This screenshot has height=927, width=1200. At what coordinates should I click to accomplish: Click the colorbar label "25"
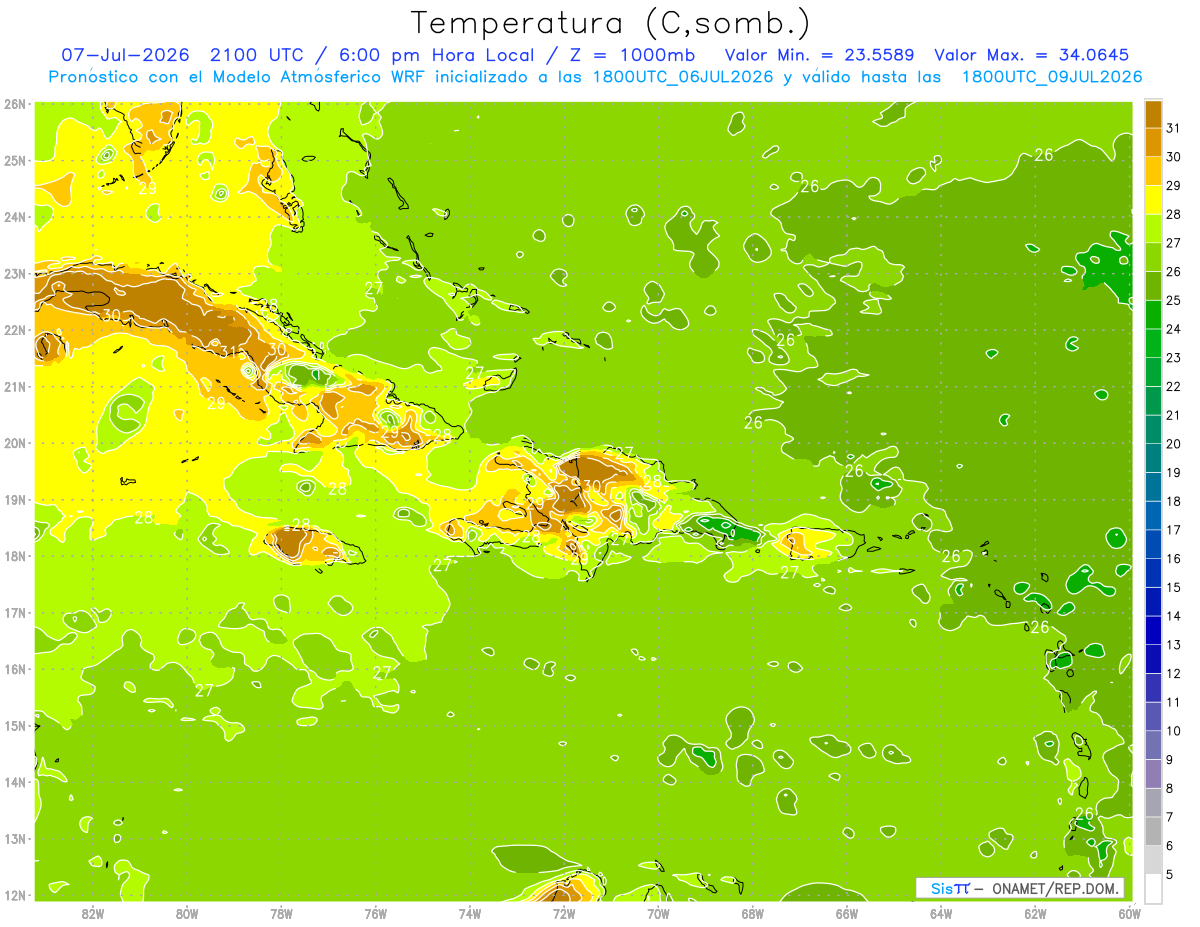(1174, 300)
